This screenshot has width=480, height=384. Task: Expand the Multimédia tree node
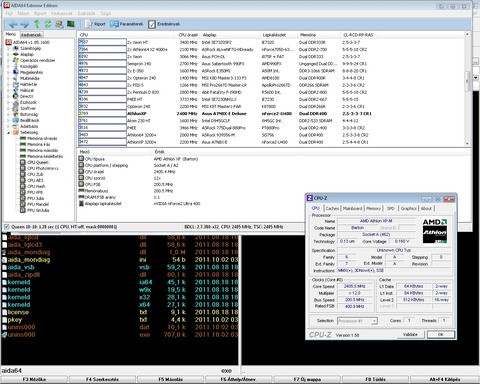click(x=8, y=78)
